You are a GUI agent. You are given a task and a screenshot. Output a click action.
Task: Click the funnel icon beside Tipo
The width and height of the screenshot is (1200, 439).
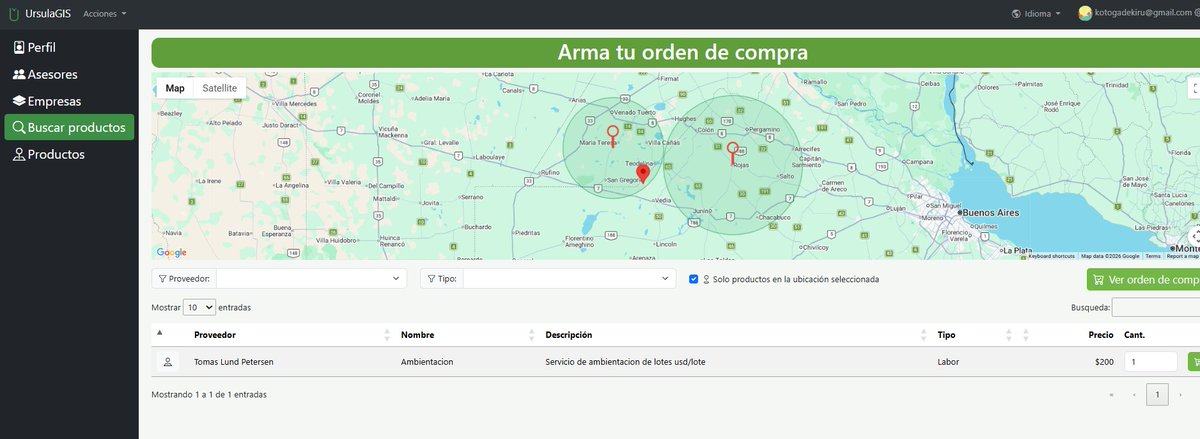pos(431,279)
